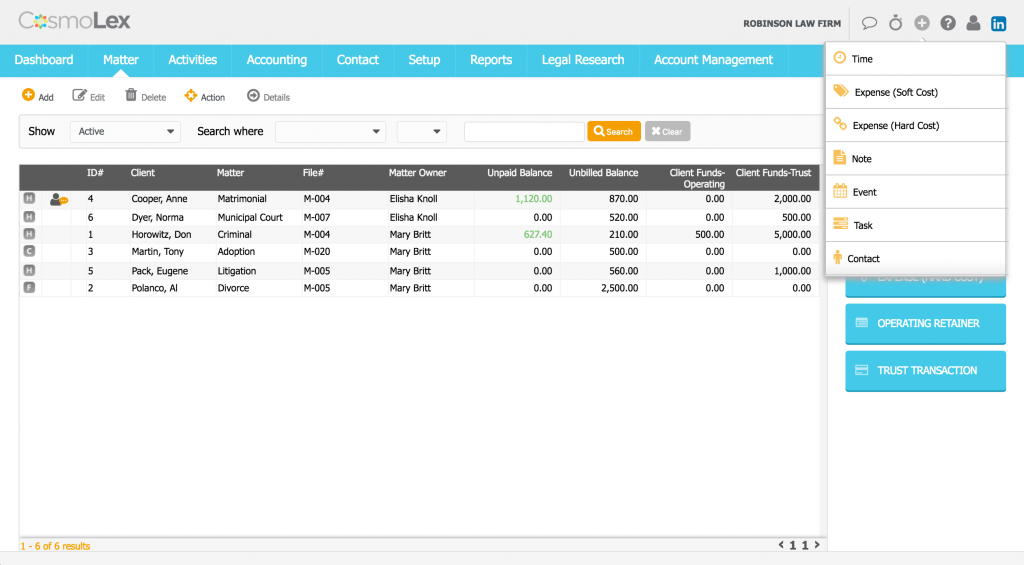Click the search text input field
Screen dimensions: 1024x565
pos(524,131)
